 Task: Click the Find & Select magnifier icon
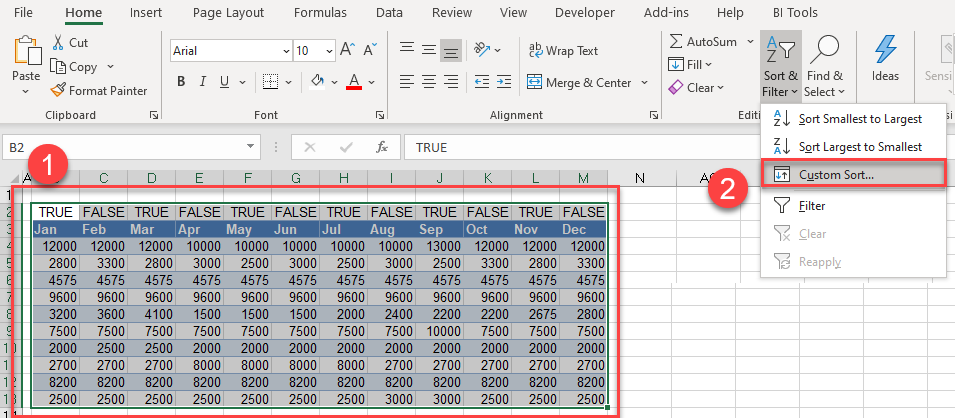(825, 49)
